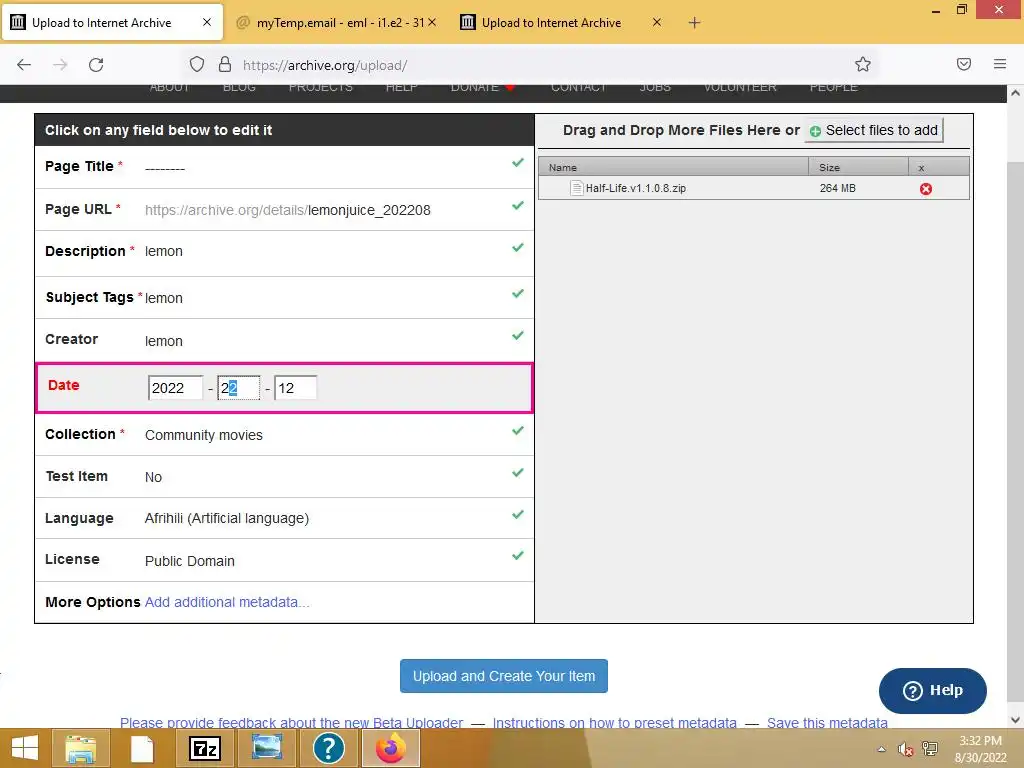Edit the Subject Tags value lemon

[163, 298]
